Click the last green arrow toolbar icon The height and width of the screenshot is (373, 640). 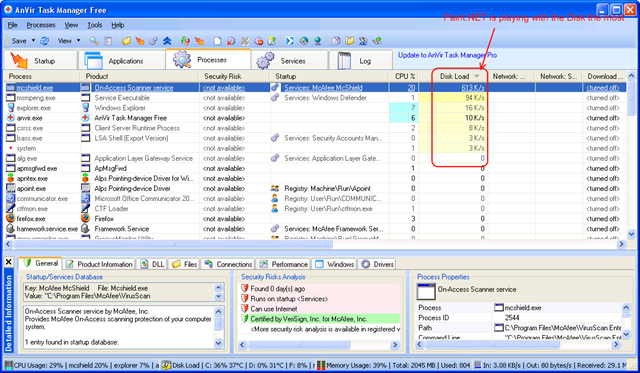pyautogui.click(x=377, y=41)
